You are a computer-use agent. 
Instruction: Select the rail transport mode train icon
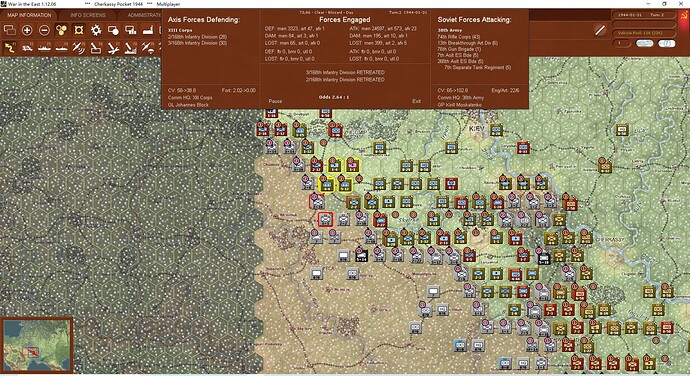[27, 48]
